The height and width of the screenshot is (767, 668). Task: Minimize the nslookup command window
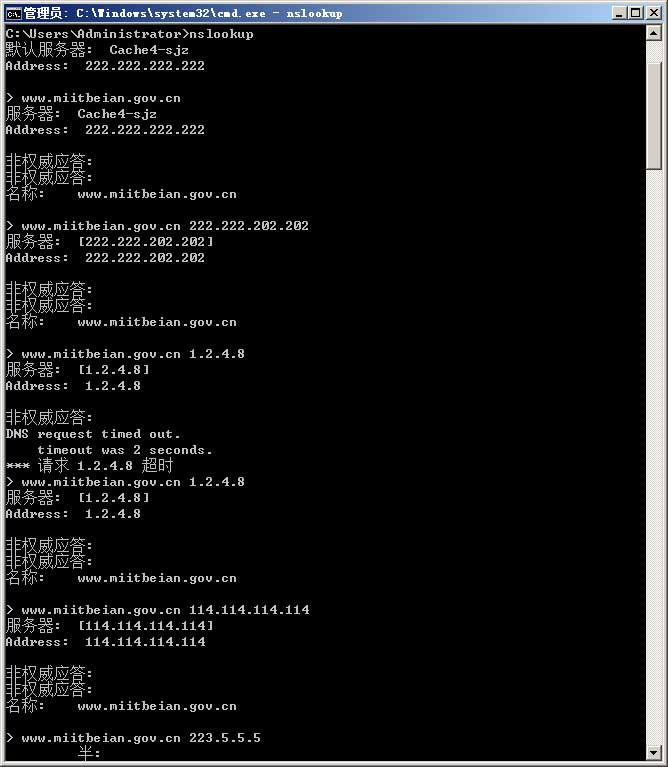pyautogui.click(x=619, y=13)
